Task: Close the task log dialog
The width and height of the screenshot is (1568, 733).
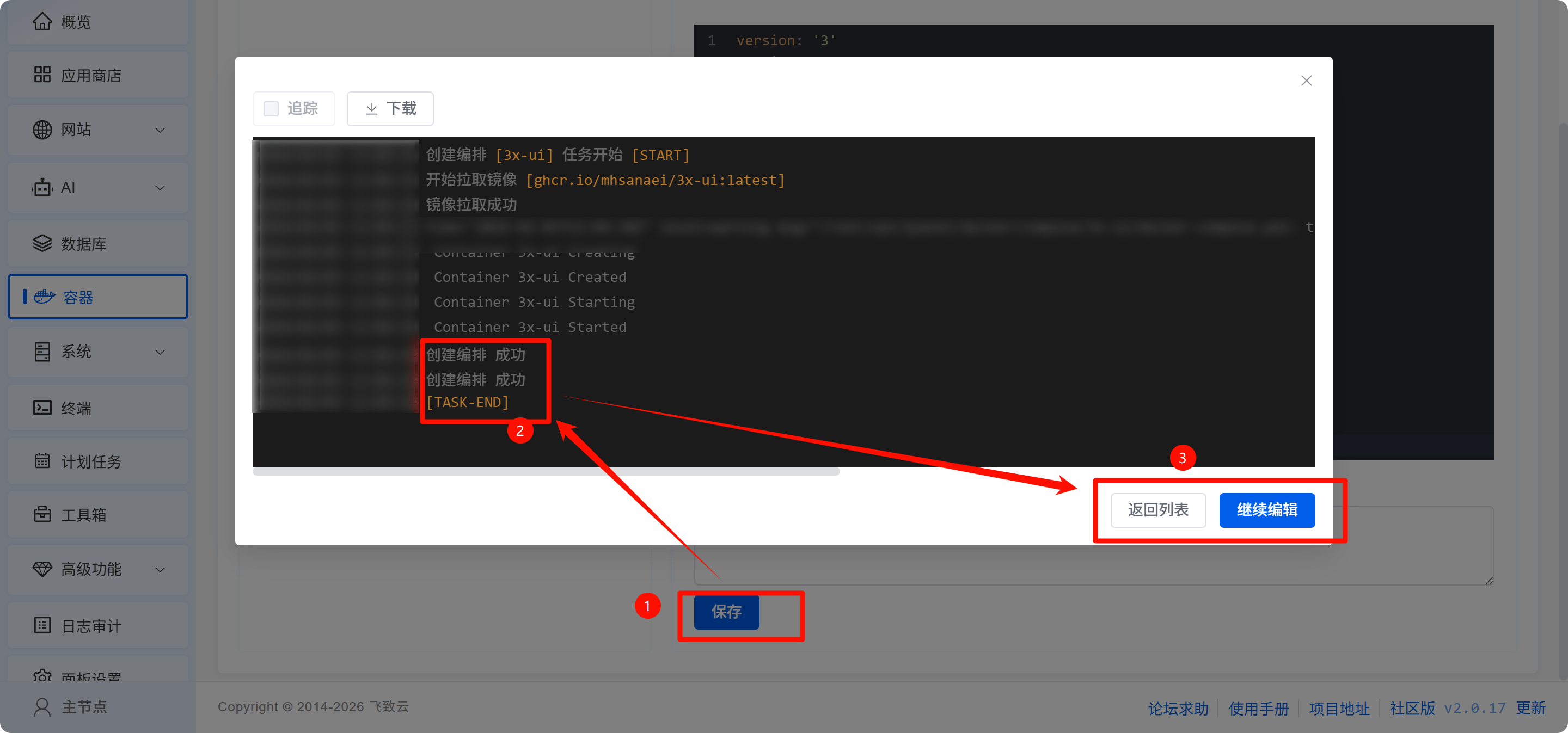Action: pos(1306,81)
